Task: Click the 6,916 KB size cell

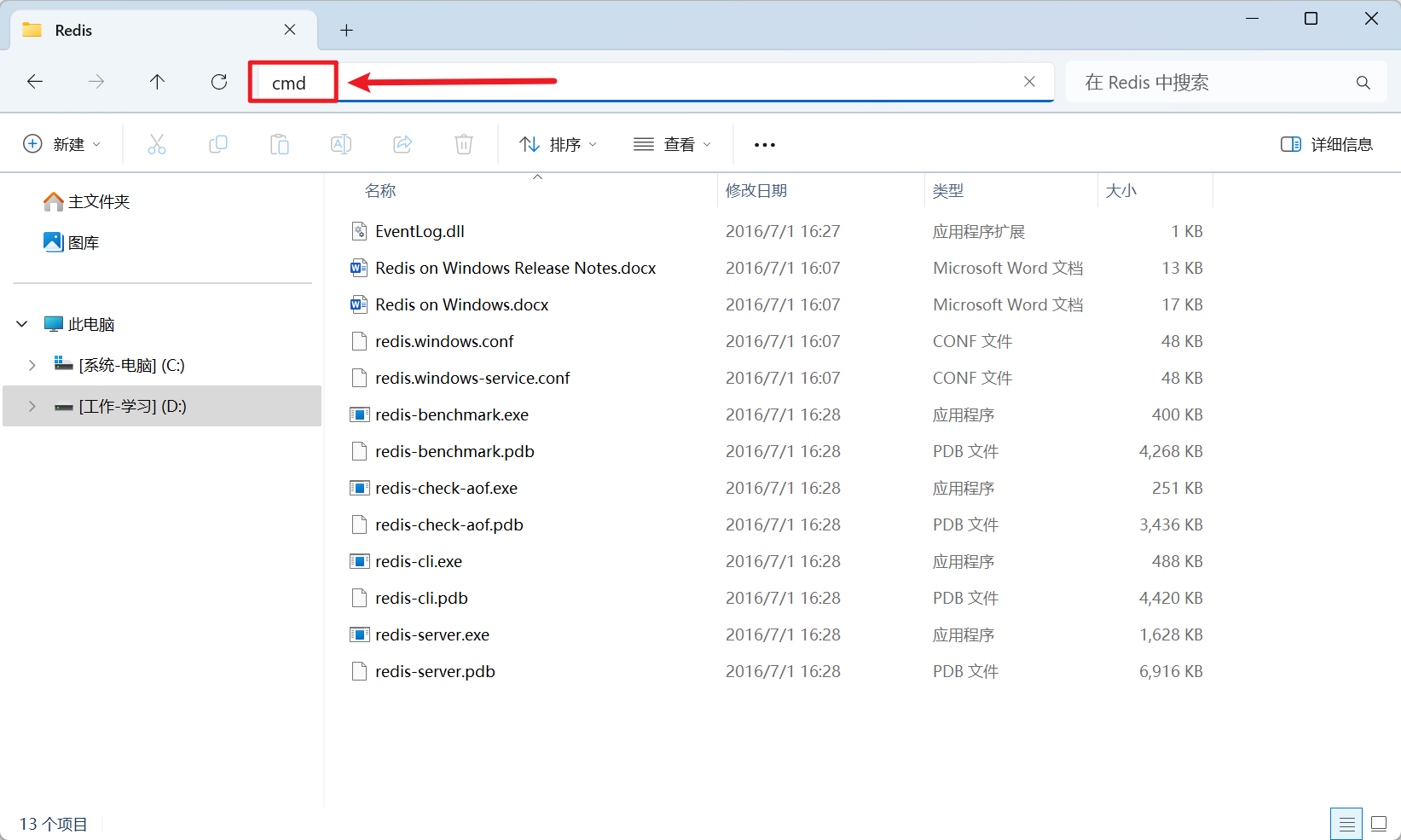Action: click(x=1171, y=671)
